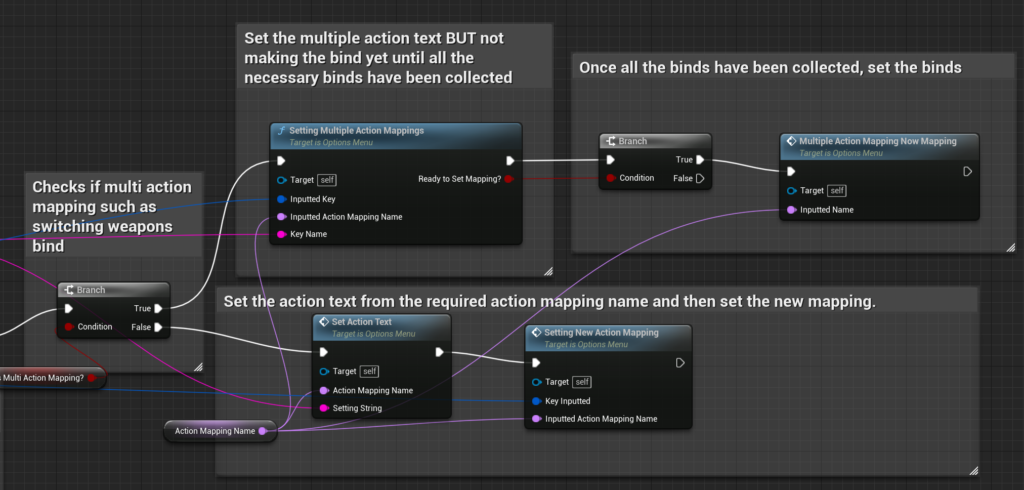
Task: Click the resize handle of the bottom comment box
Action: click(971, 469)
